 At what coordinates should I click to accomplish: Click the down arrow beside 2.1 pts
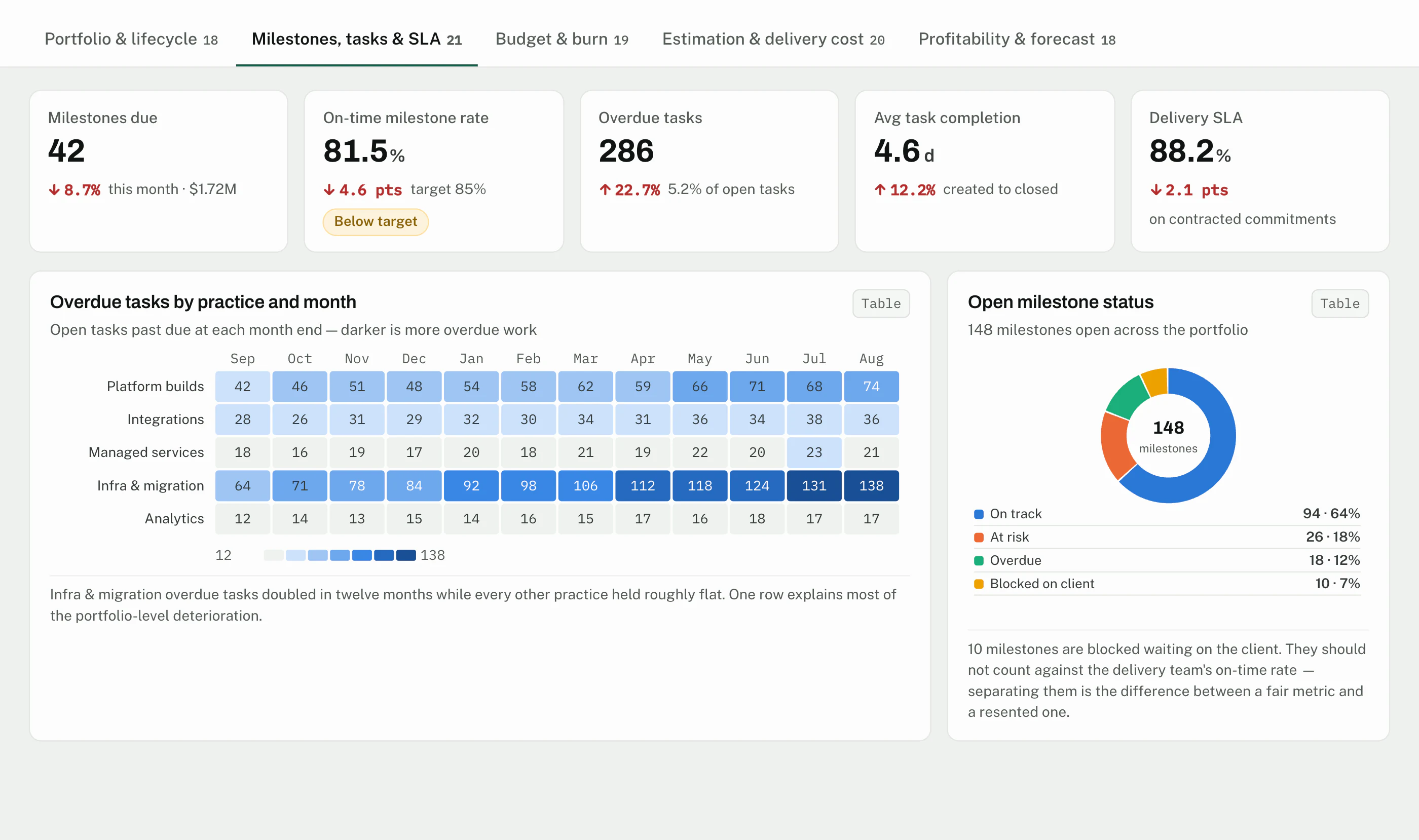tap(1155, 189)
